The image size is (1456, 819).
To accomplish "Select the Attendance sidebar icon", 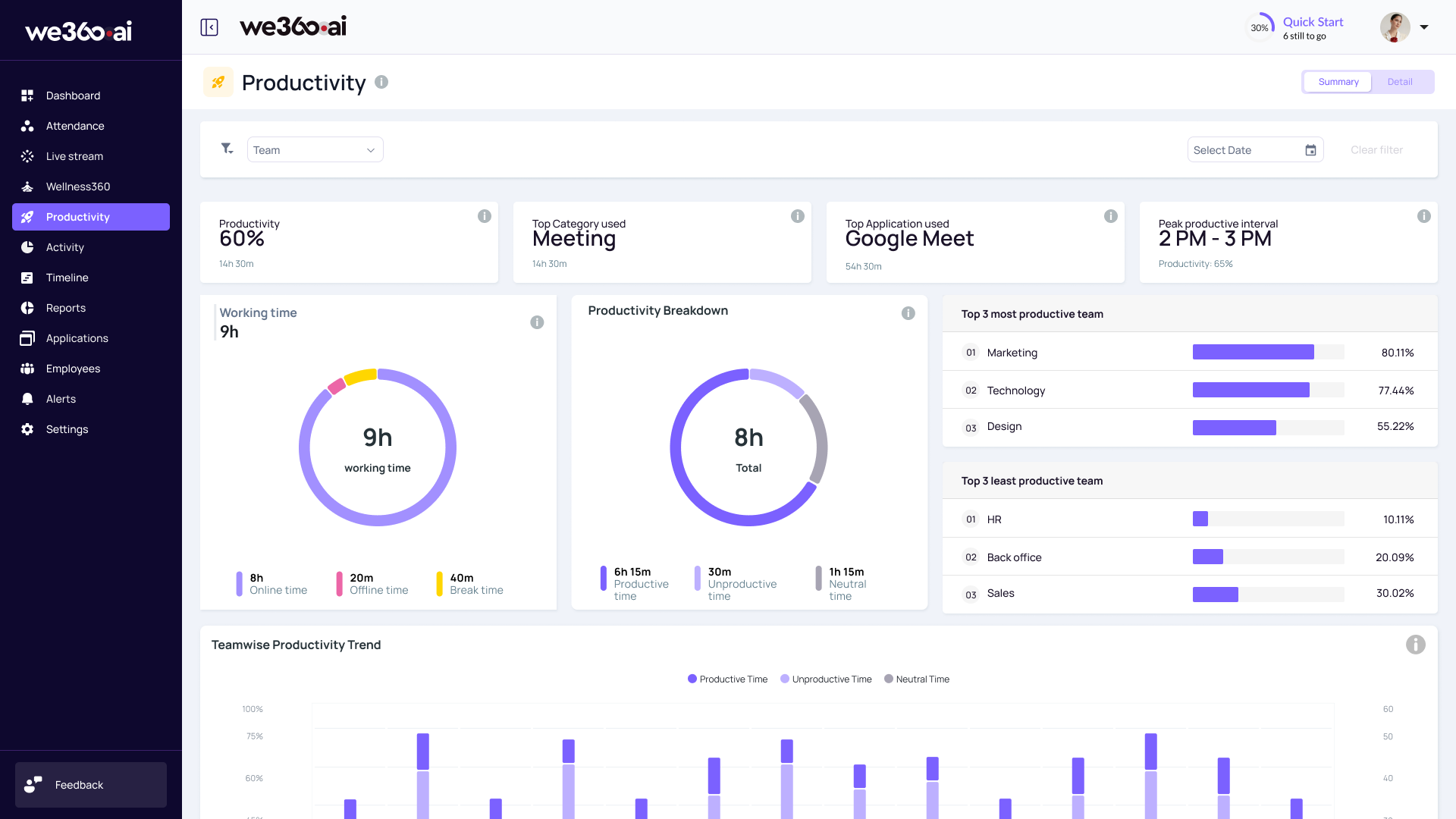I will [27, 126].
